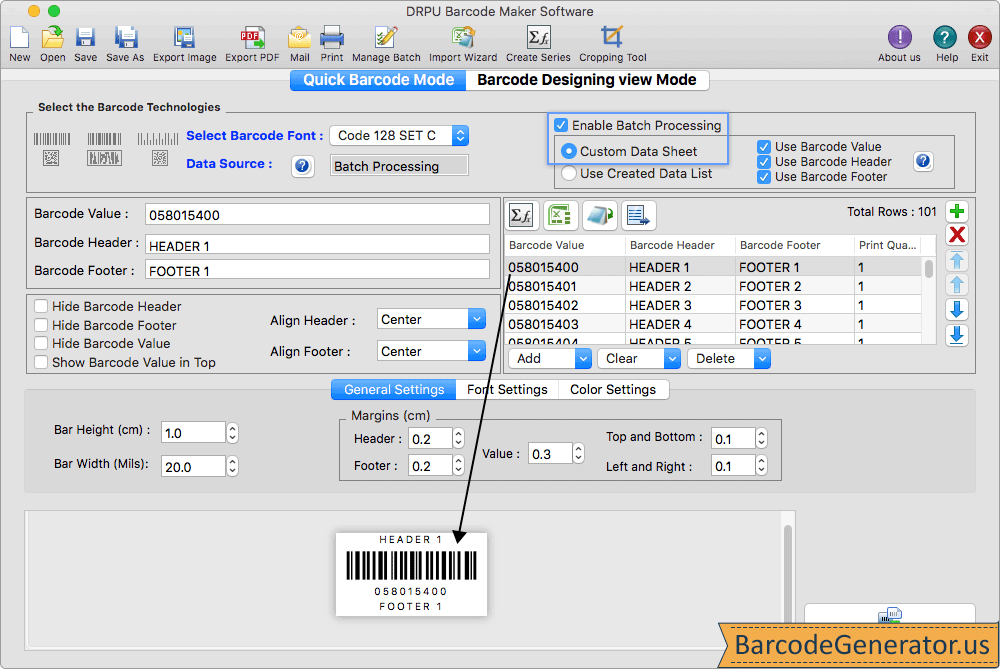Click the Top and Bottom margin field
1000x669 pixels.
coord(733,439)
